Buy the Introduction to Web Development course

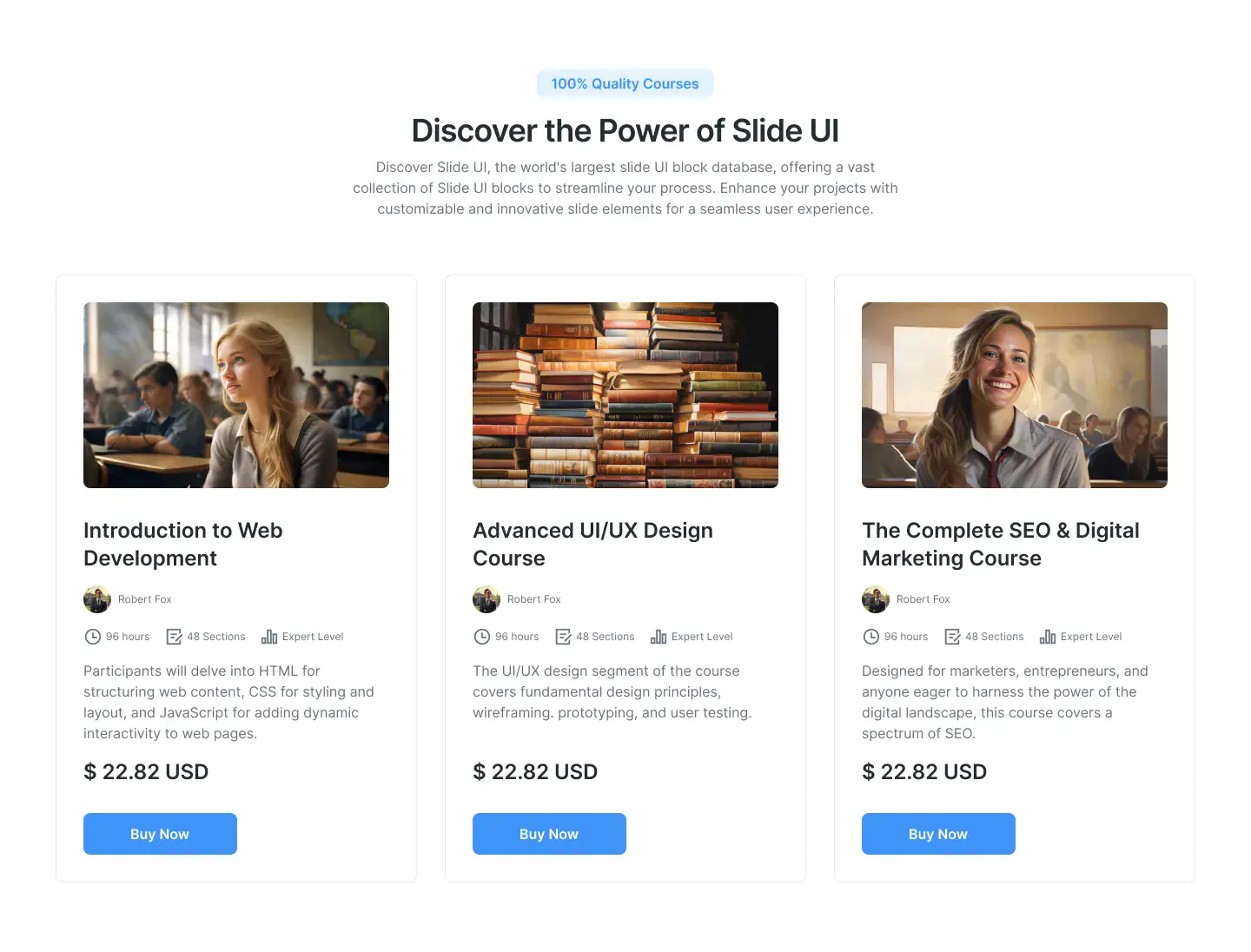(x=160, y=834)
